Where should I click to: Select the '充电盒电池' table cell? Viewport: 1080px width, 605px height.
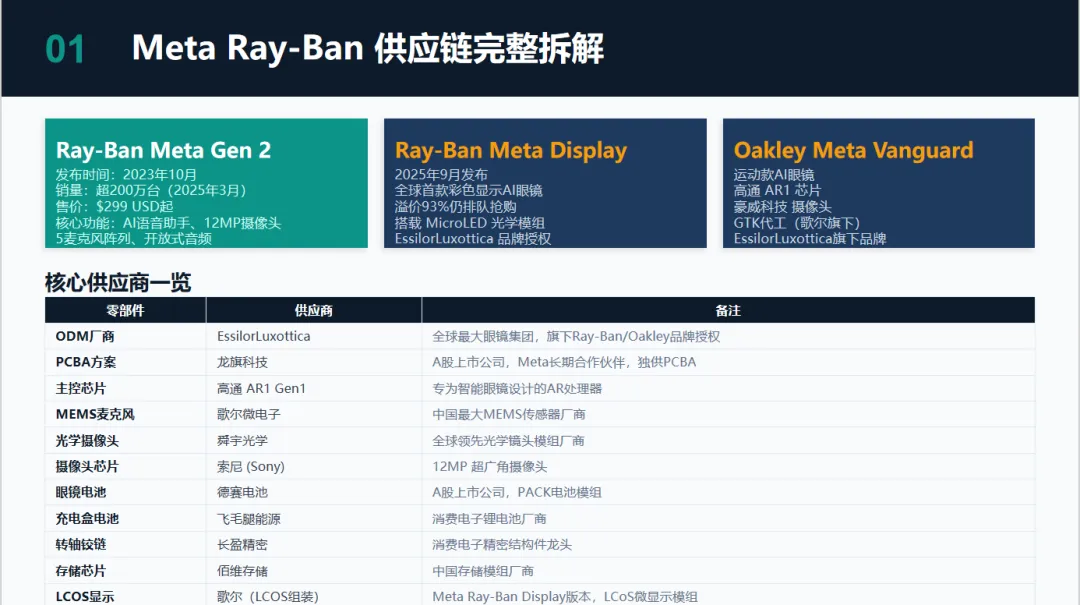125,519
